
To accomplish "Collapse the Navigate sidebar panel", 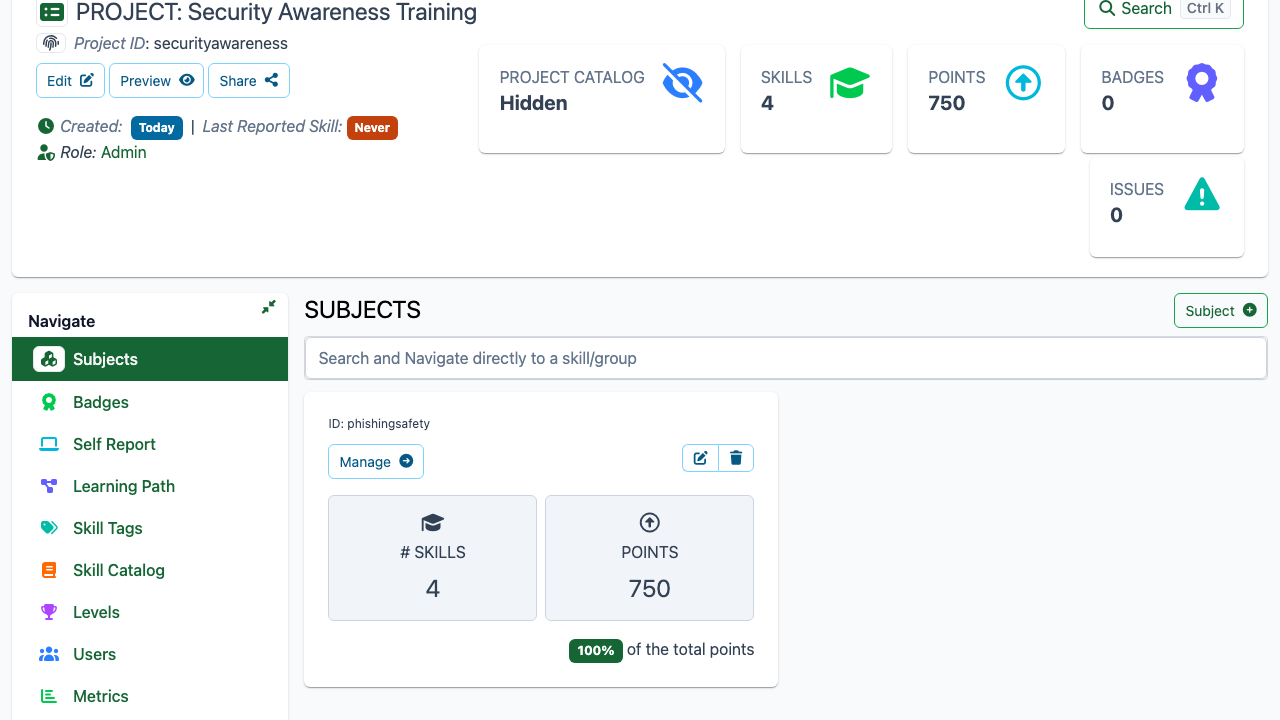I will (268, 307).
